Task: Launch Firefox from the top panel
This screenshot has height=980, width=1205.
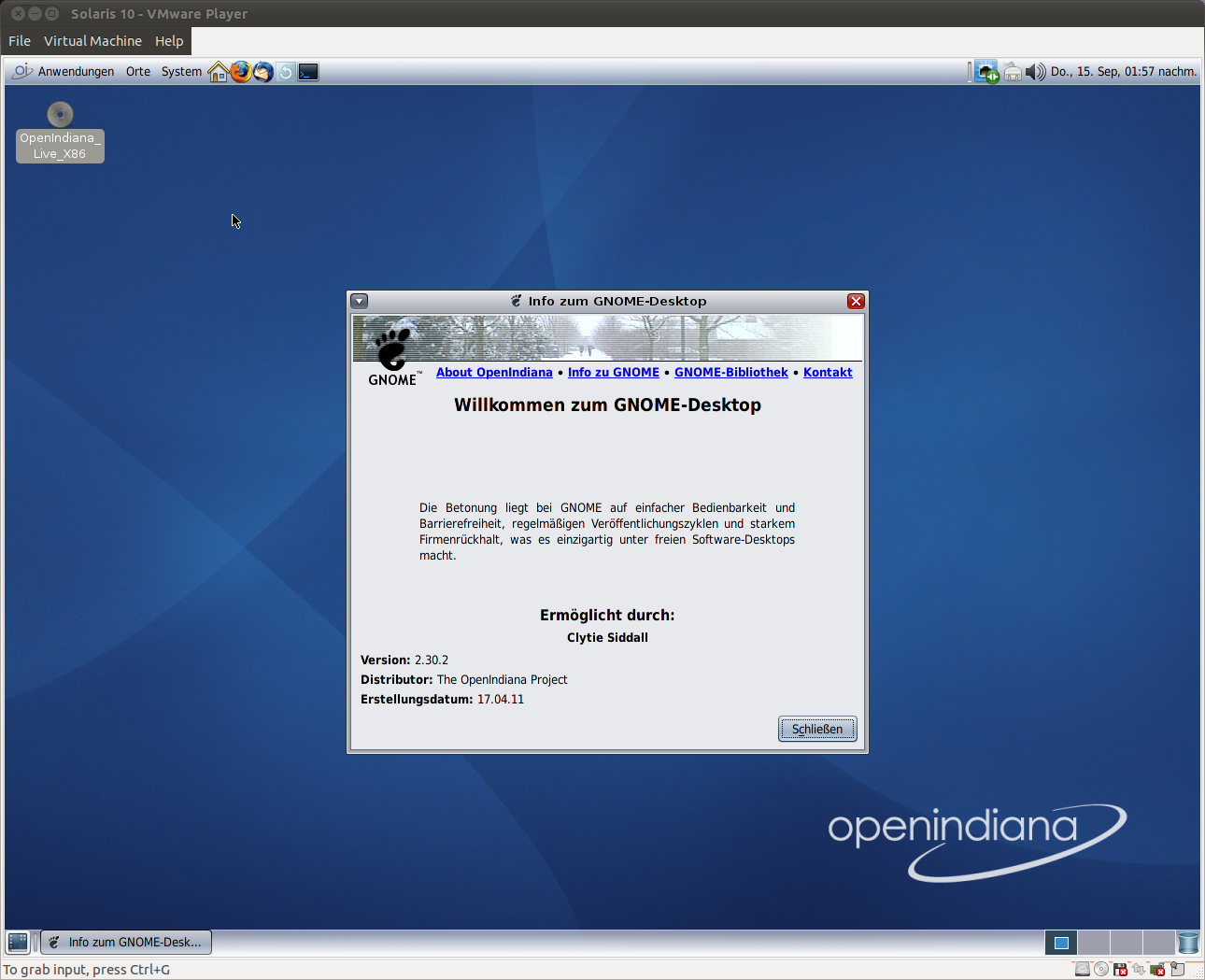Action: [241, 71]
